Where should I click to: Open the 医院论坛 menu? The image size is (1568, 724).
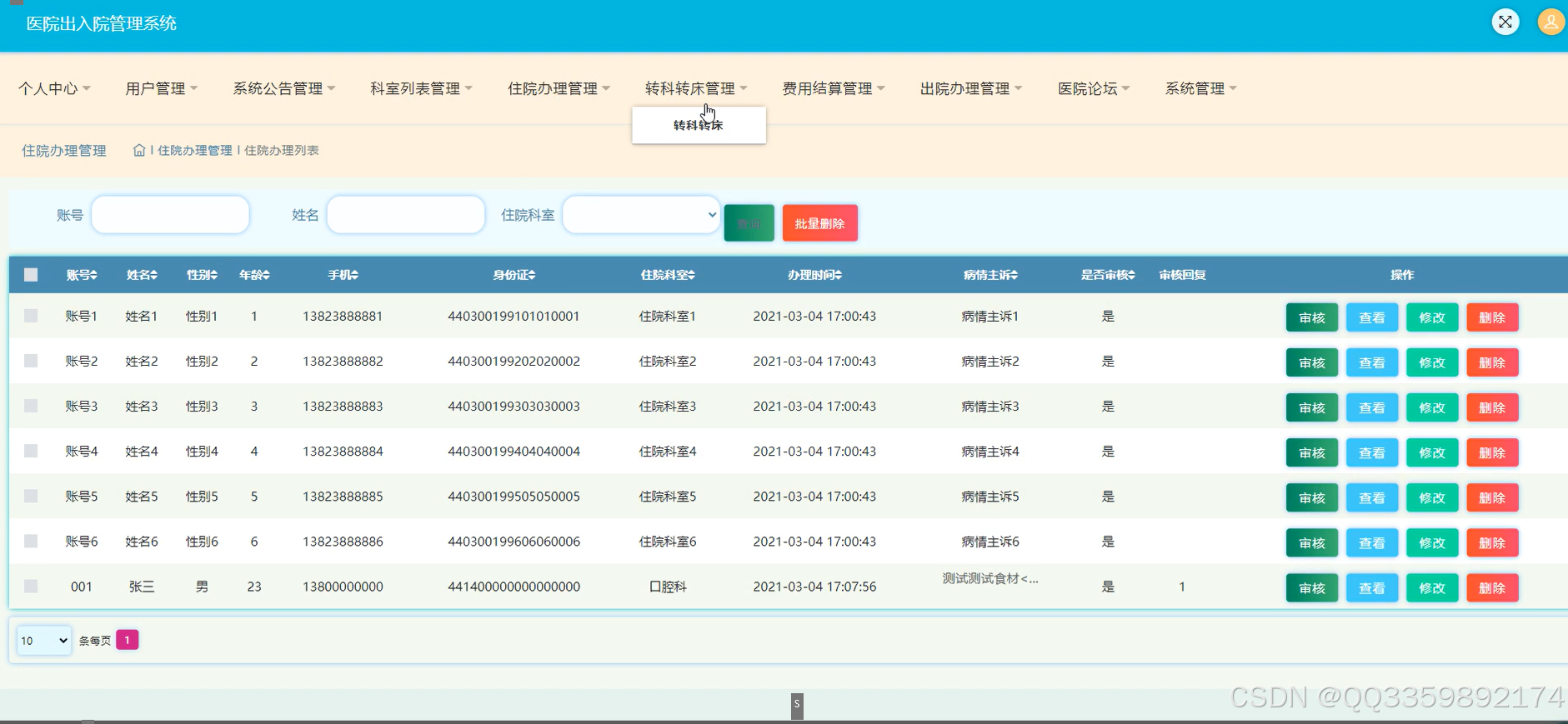pos(1094,88)
